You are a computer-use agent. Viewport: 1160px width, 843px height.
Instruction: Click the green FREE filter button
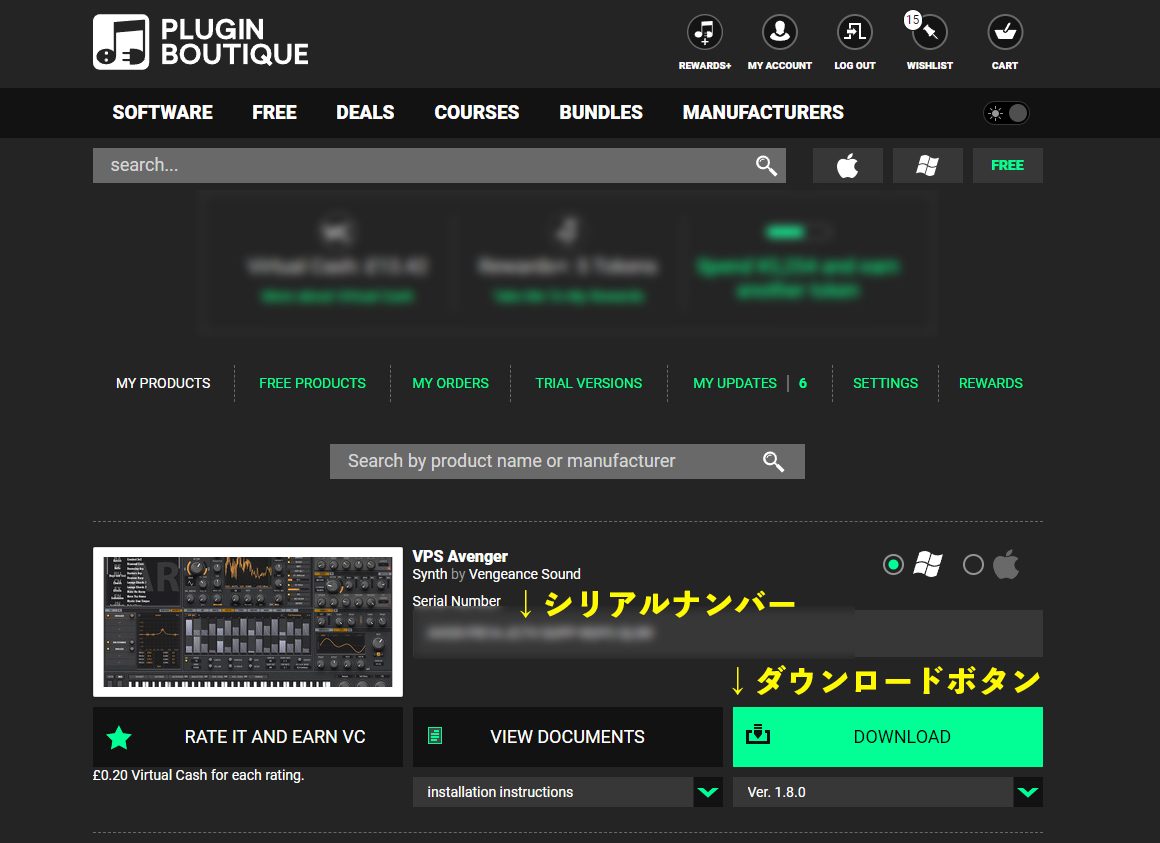[1008, 166]
